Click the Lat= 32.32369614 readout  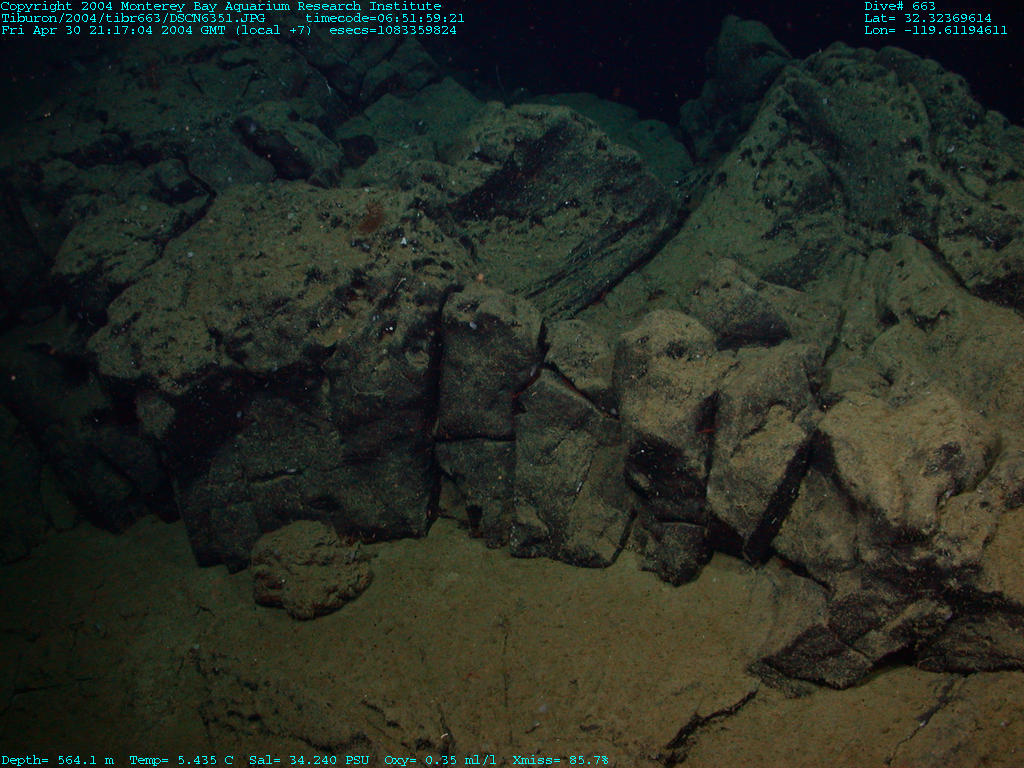point(928,18)
